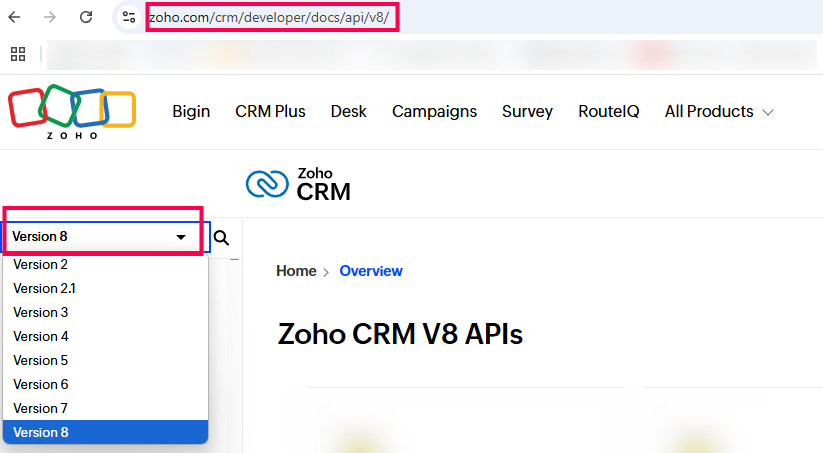Open site information icon in address bar
This screenshot has width=823, height=453.
coord(129,17)
